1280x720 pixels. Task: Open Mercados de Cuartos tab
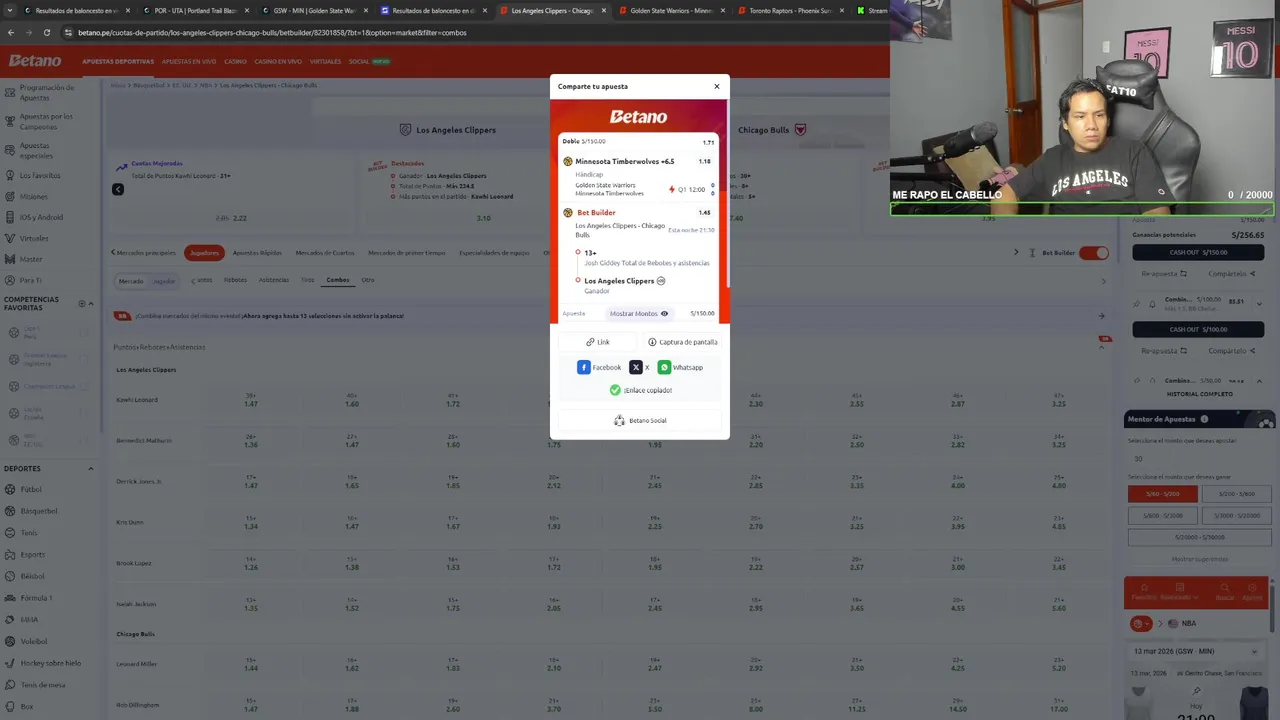coord(325,253)
